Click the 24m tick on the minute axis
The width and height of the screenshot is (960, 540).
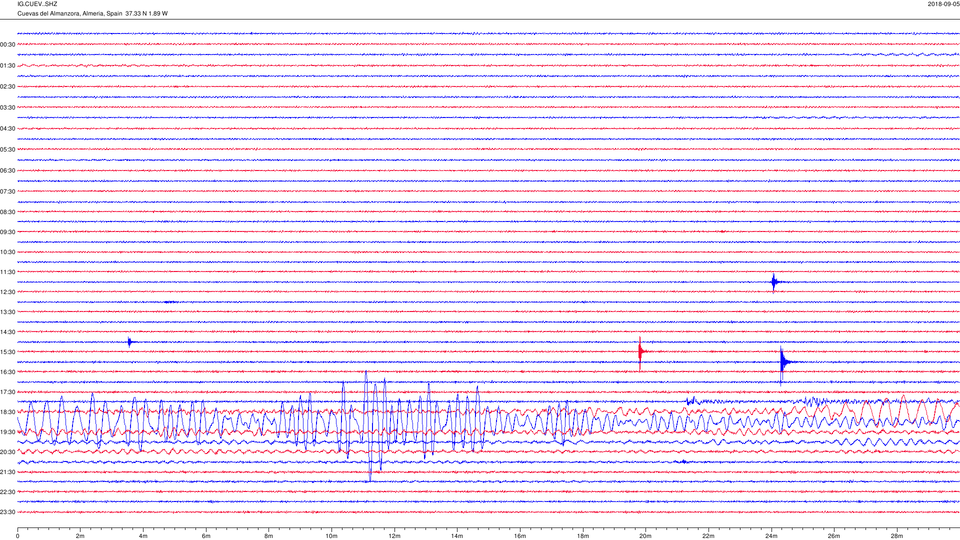pyautogui.click(x=771, y=536)
